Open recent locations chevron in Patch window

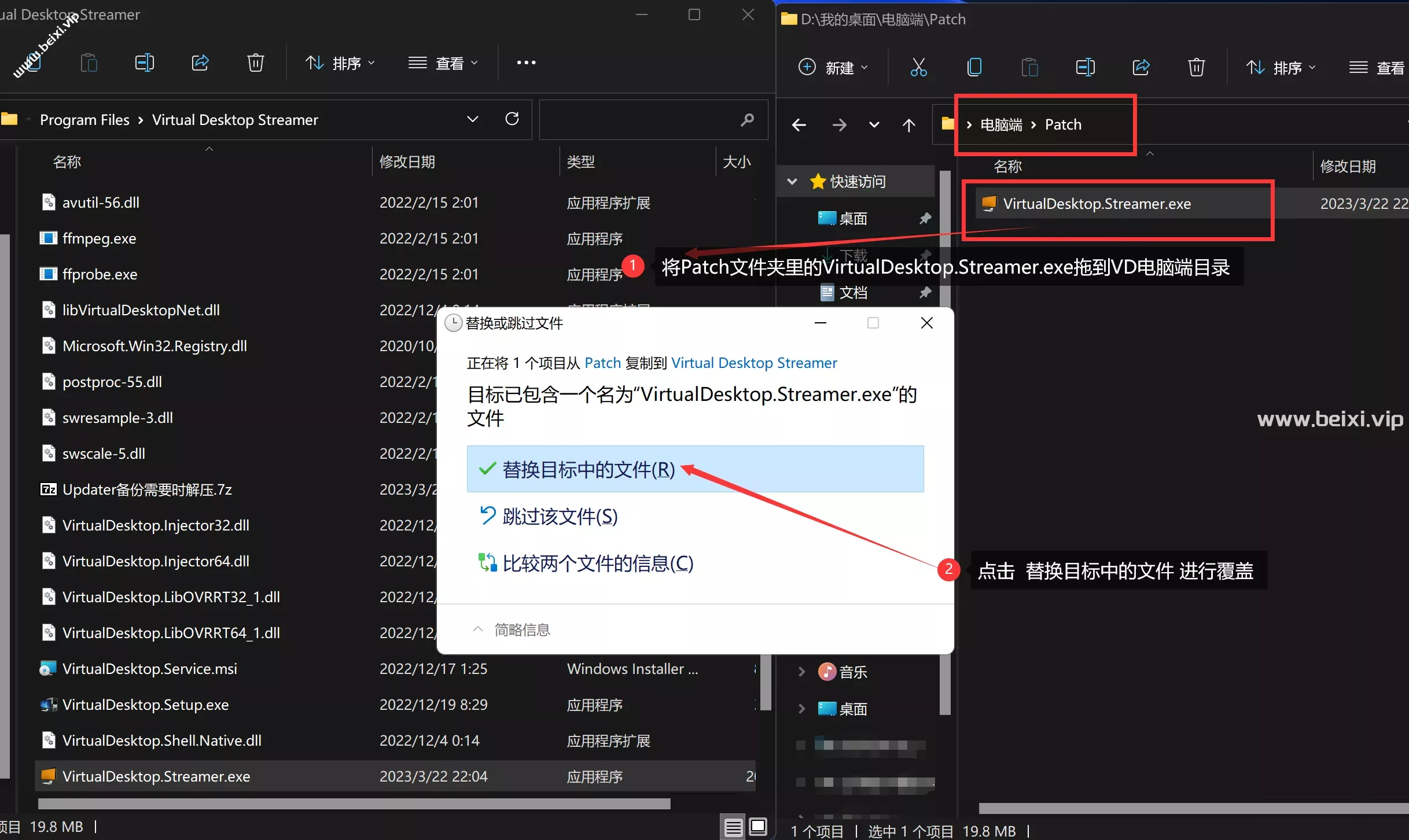(x=874, y=124)
